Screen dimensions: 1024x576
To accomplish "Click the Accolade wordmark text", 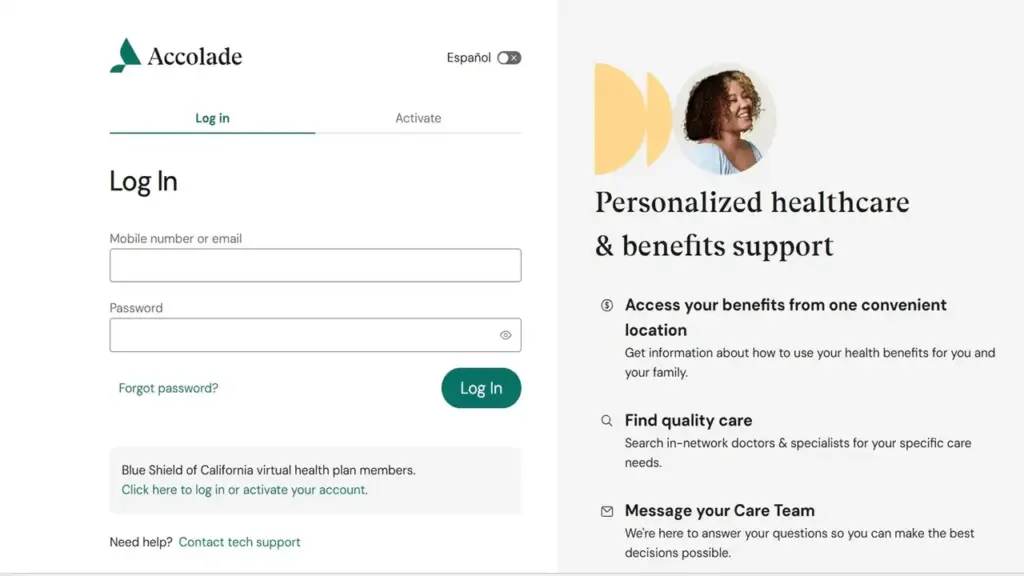I will tap(195, 56).
